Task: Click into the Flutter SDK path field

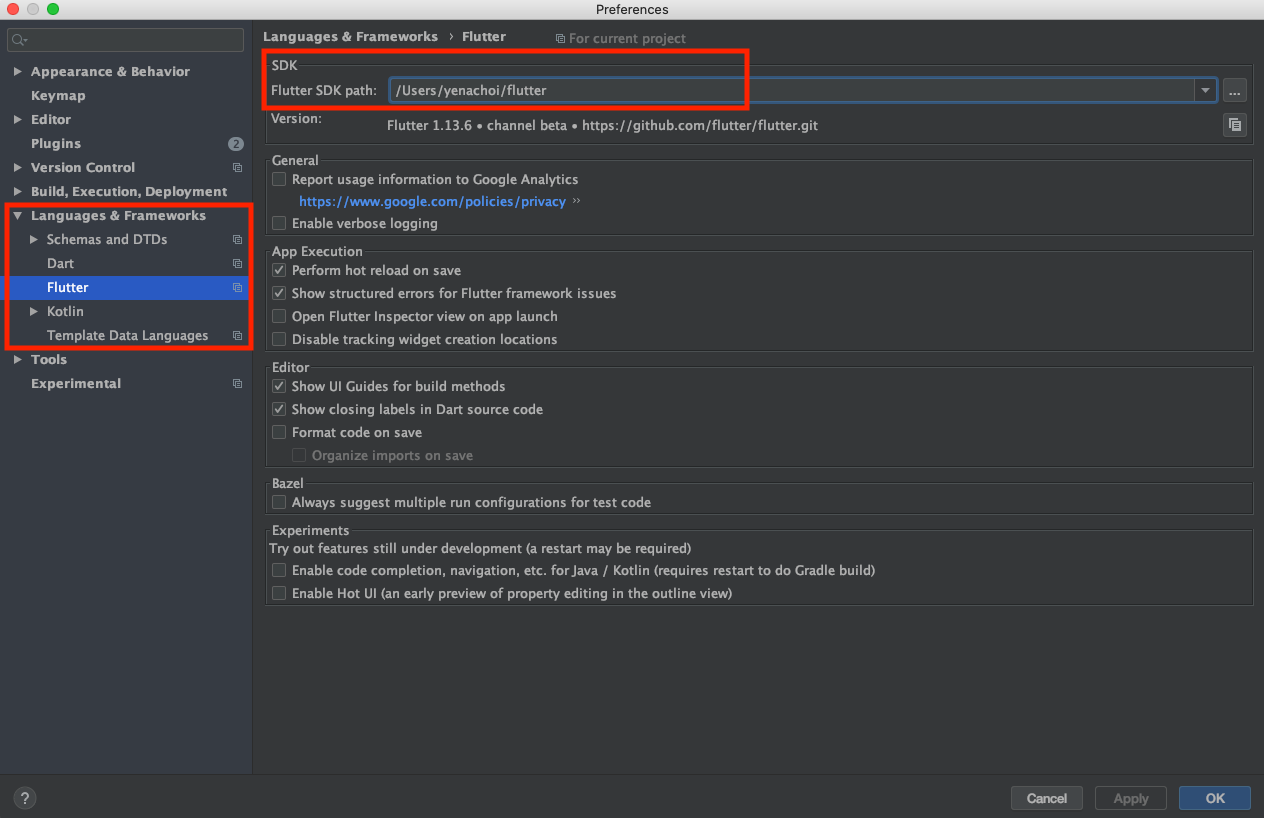Action: coord(792,90)
